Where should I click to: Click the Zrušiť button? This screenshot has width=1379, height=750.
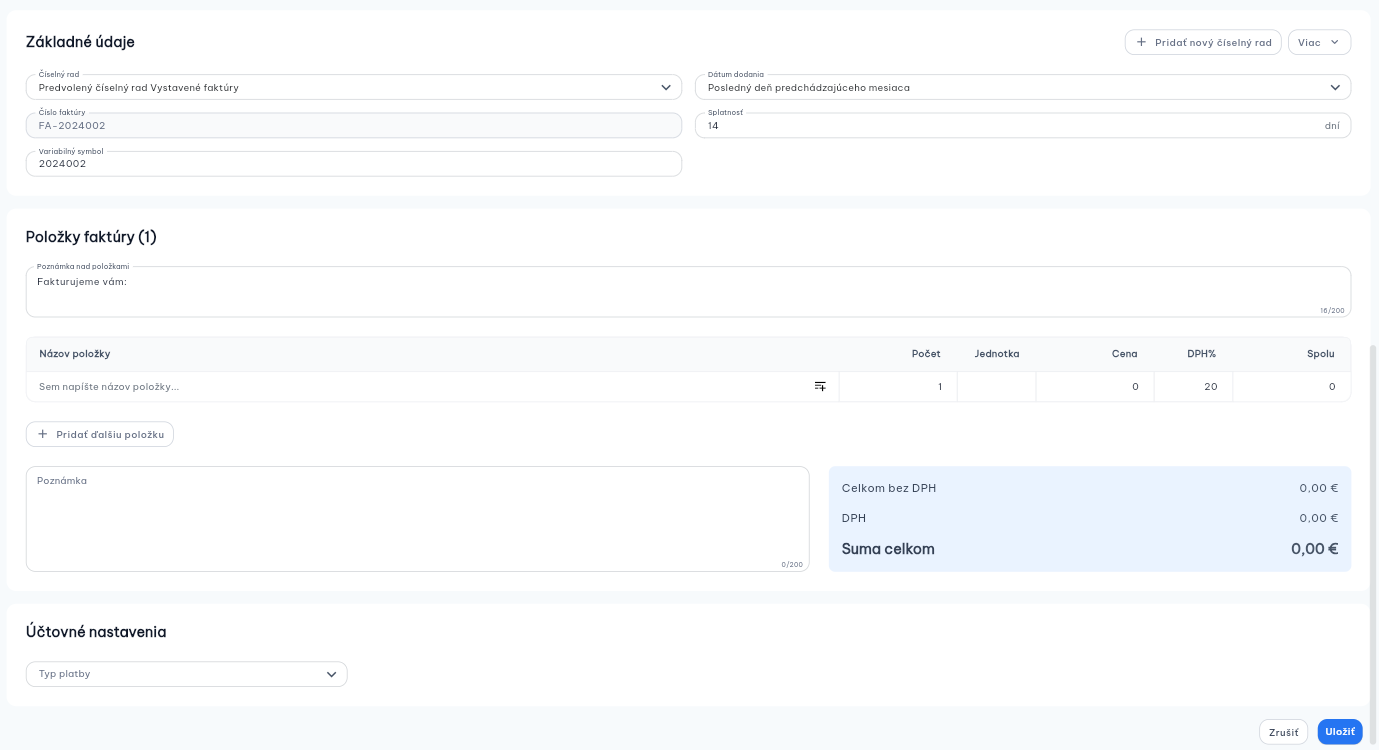[x=1284, y=732]
